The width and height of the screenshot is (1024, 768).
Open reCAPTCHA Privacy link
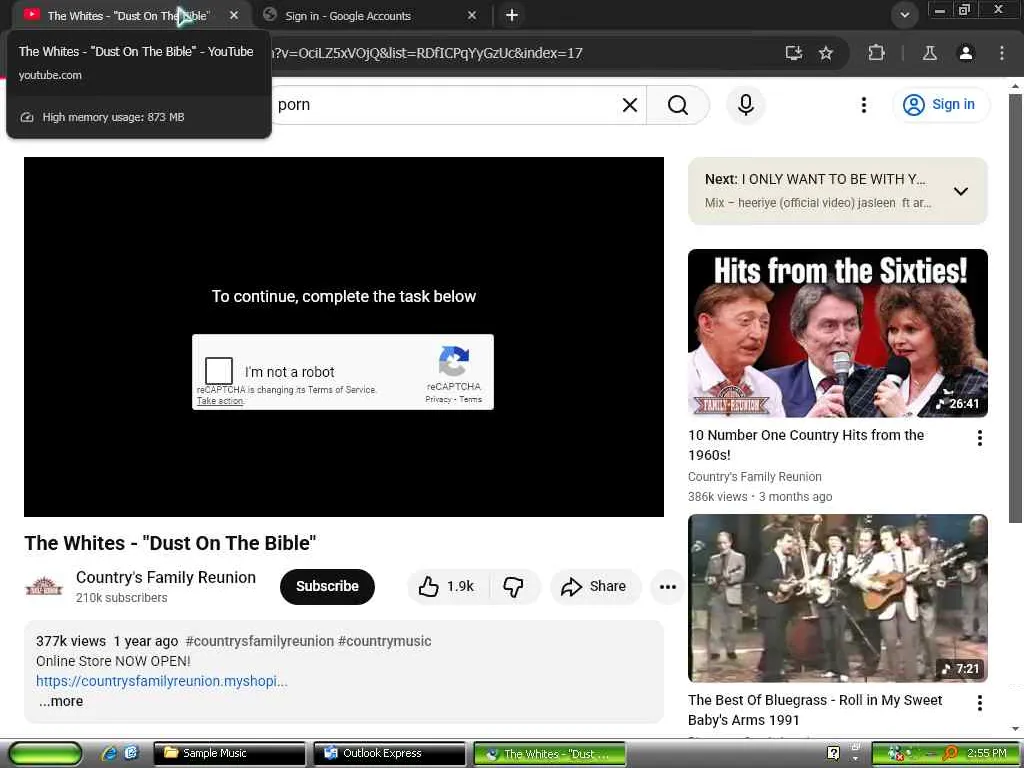point(438,399)
